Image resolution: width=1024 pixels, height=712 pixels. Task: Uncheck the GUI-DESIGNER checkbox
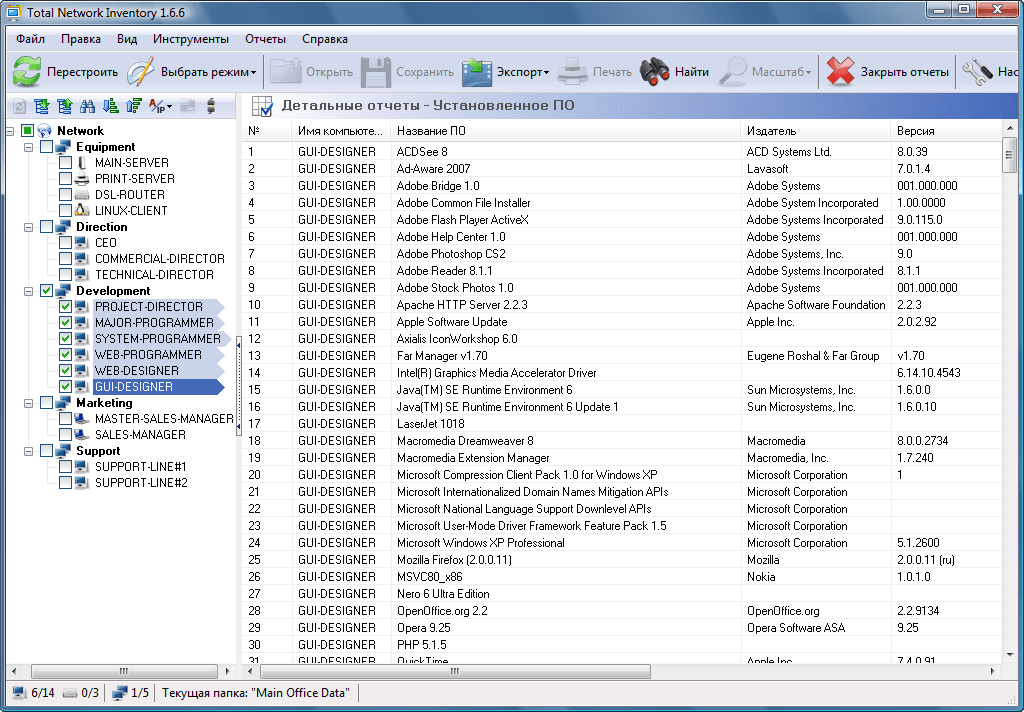coord(65,386)
